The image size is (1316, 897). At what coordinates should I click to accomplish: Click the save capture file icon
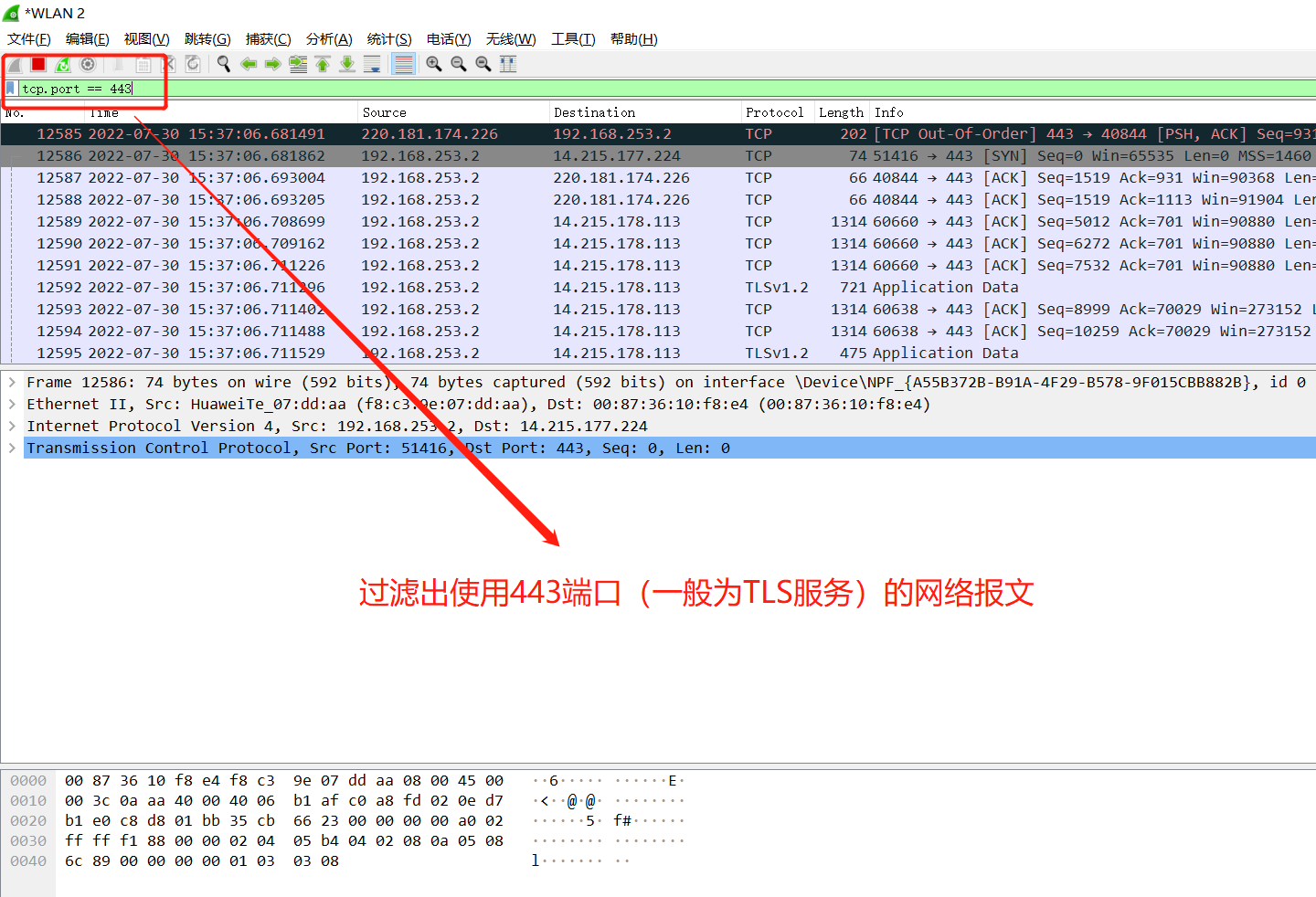pyautogui.click(x=143, y=64)
